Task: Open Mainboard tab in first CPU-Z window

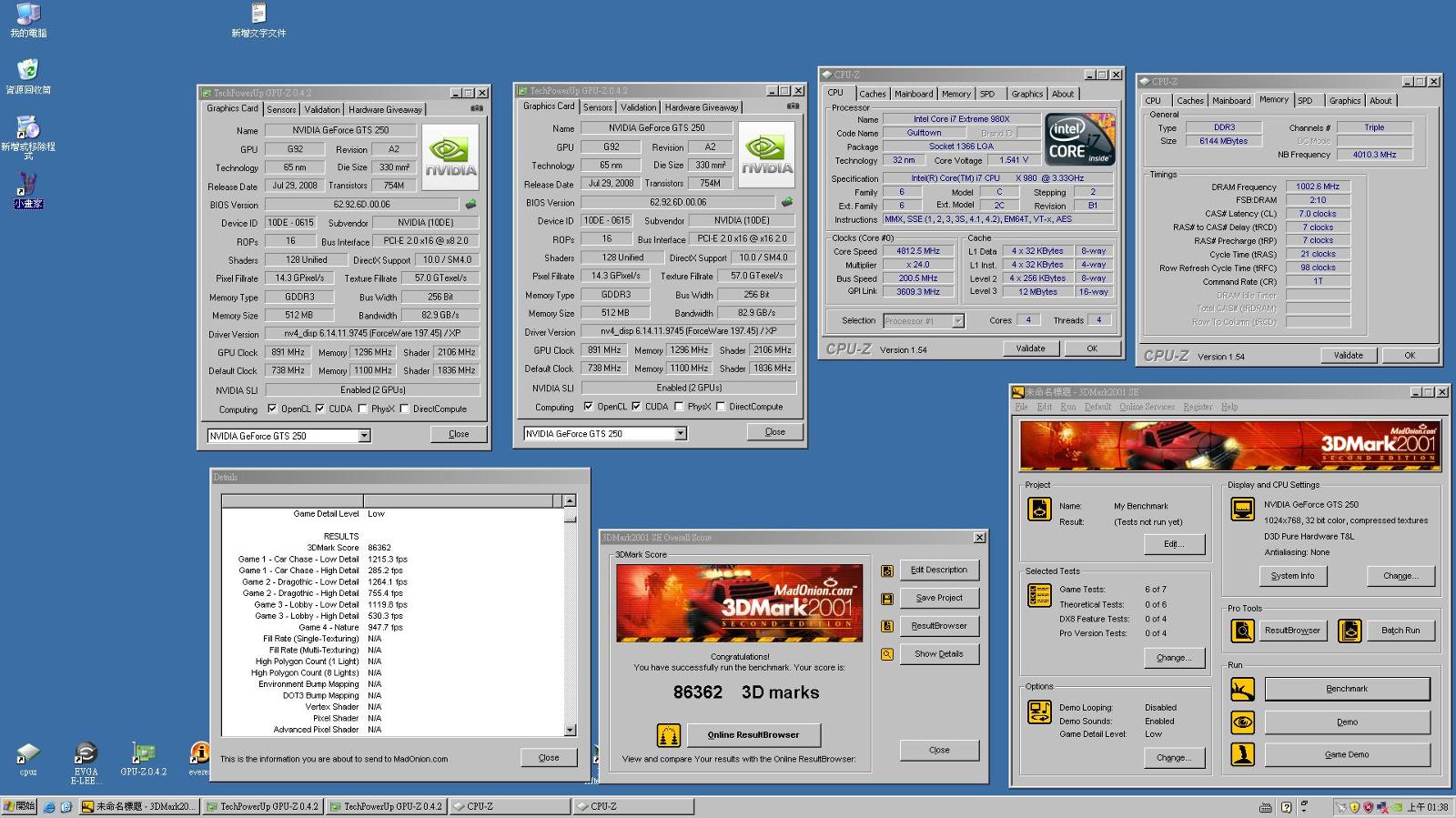Action: (x=914, y=94)
